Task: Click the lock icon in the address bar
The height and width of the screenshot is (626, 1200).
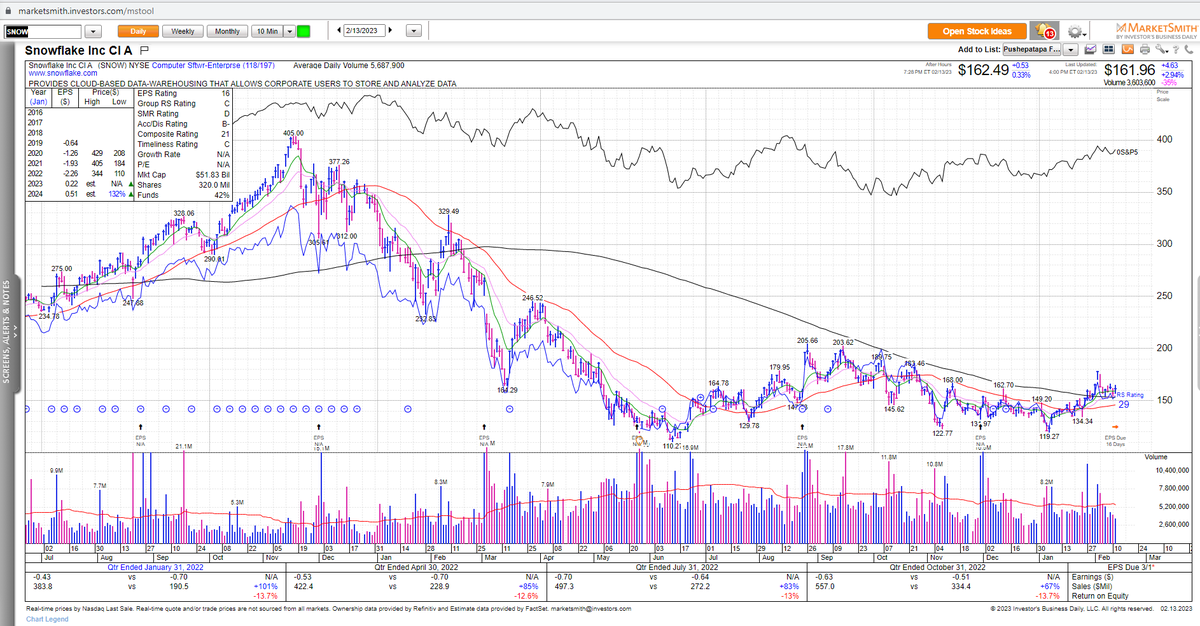Action: click(x=9, y=9)
